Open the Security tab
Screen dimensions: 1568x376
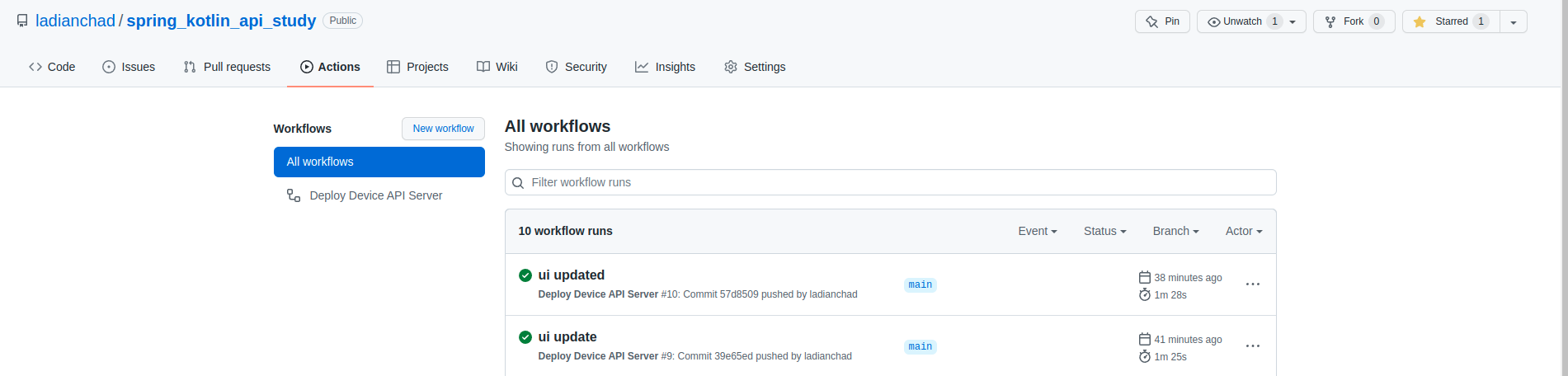point(577,67)
